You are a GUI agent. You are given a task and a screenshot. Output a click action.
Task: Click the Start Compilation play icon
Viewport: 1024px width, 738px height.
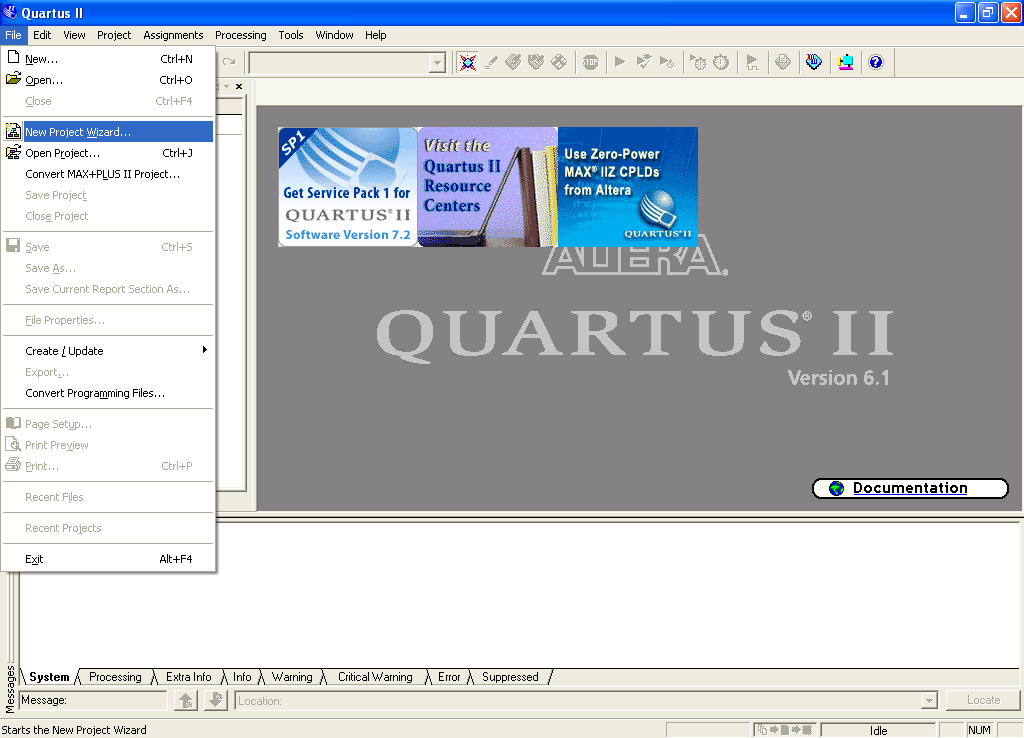click(620, 62)
